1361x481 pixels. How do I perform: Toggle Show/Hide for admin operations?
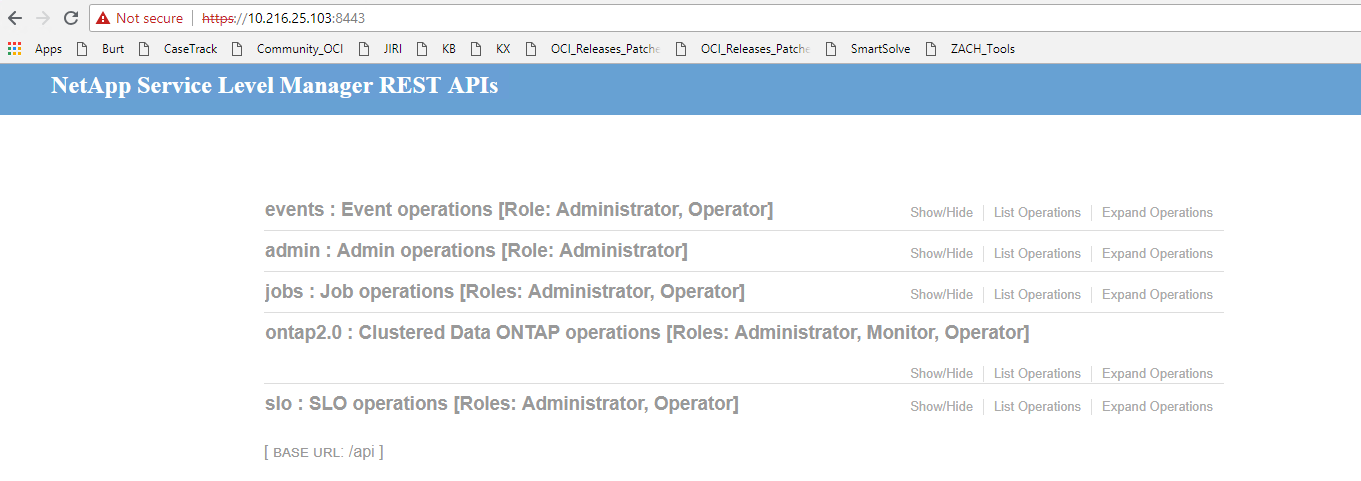[x=941, y=253]
